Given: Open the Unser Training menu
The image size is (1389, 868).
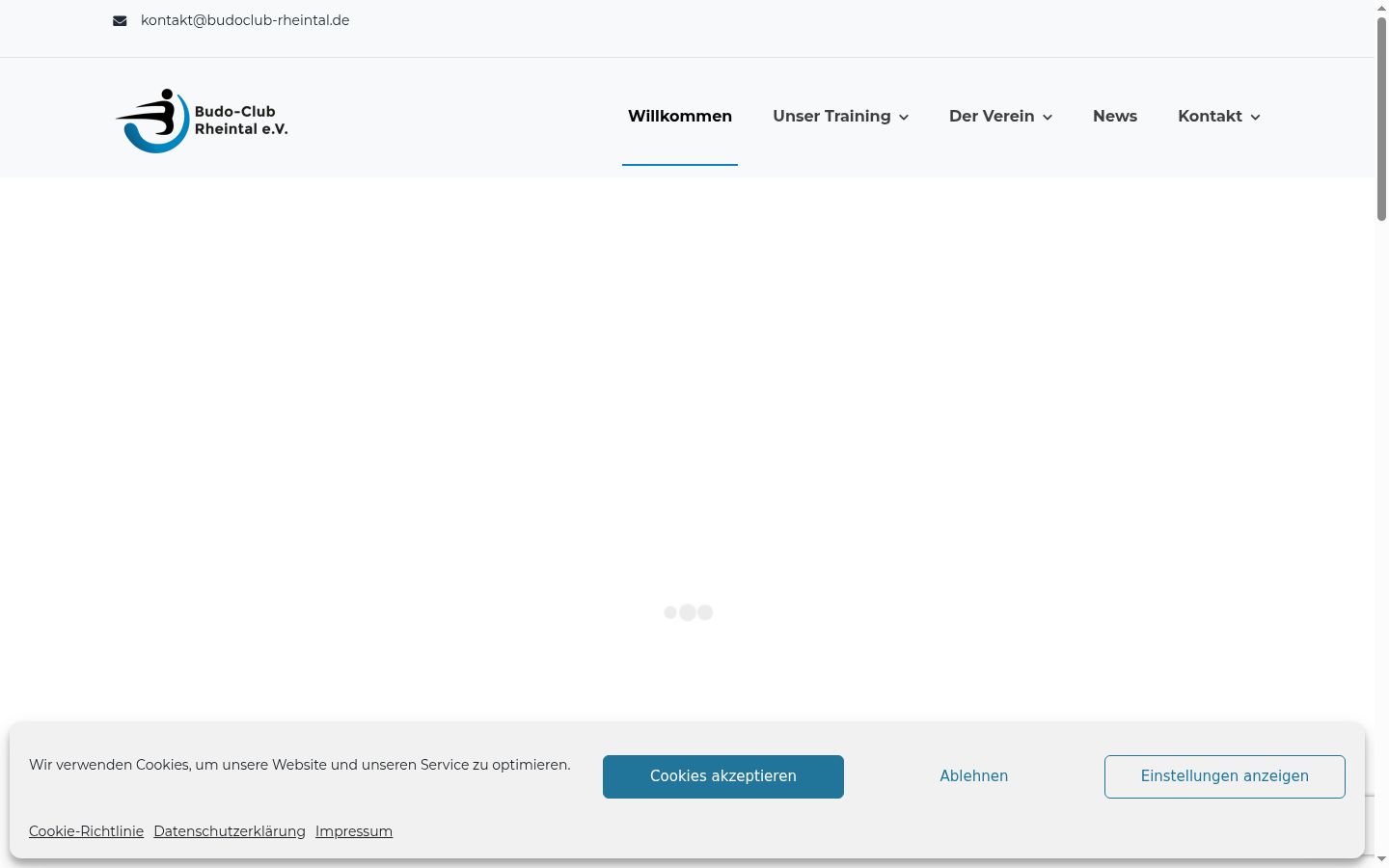Looking at the screenshot, I should tap(831, 116).
